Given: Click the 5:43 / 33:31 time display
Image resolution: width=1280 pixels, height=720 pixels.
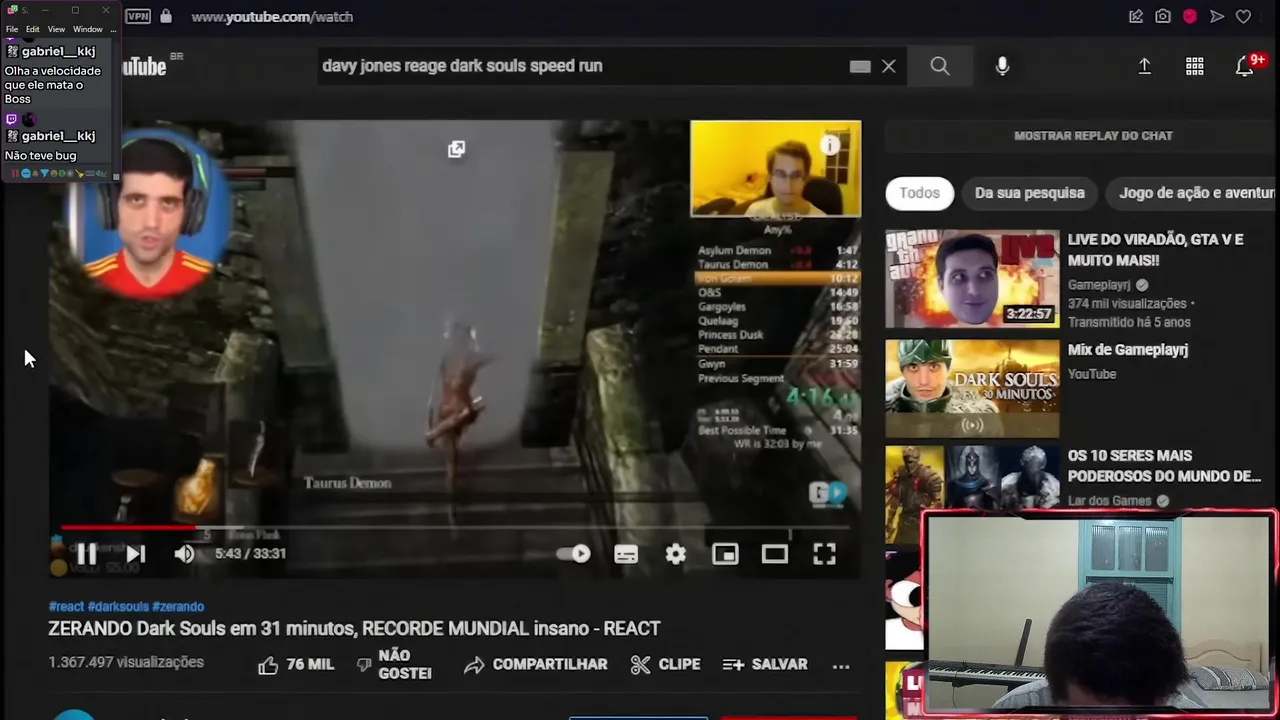Looking at the screenshot, I should [x=250, y=554].
